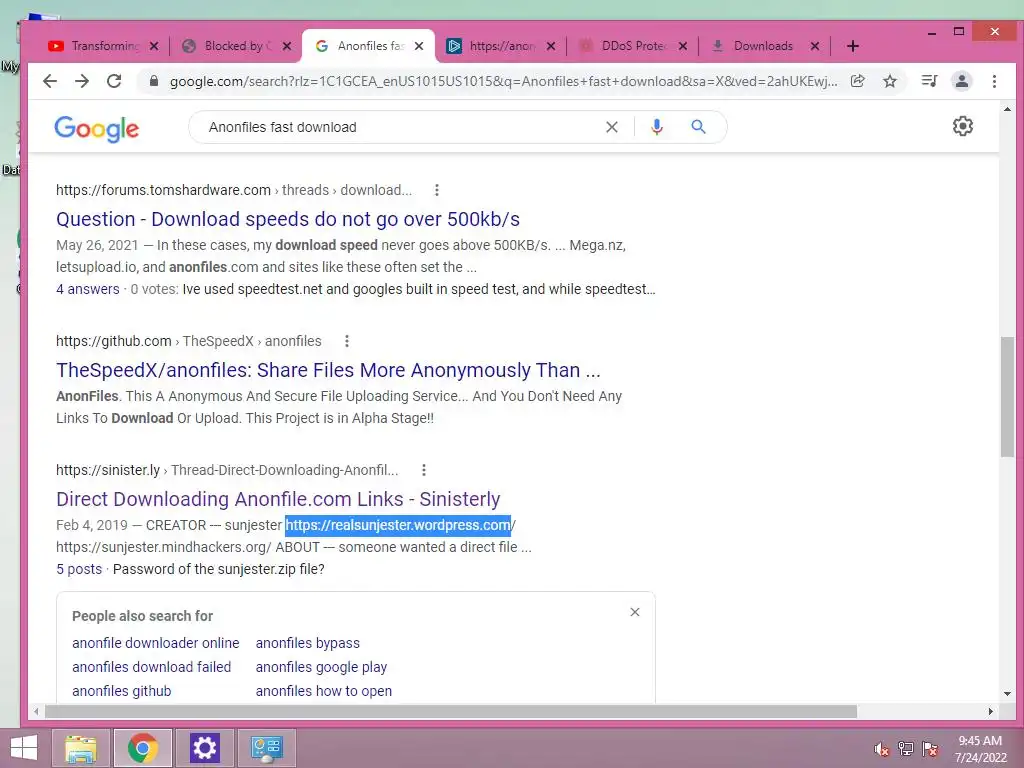Submit search with magnifying glass icon
1024x768 pixels.
click(x=698, y=127)
